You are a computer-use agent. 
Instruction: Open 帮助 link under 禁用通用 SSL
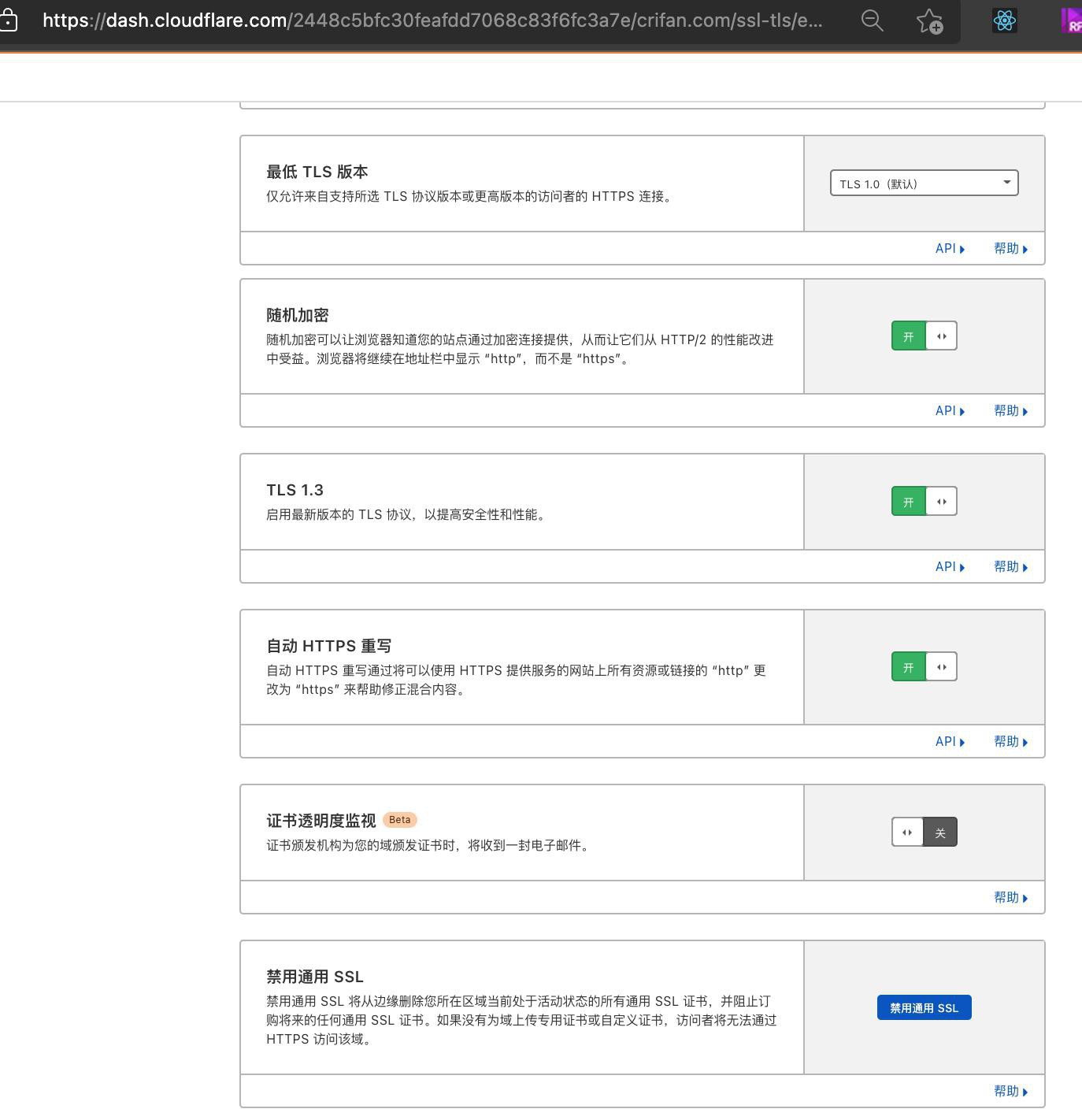1010,1092
